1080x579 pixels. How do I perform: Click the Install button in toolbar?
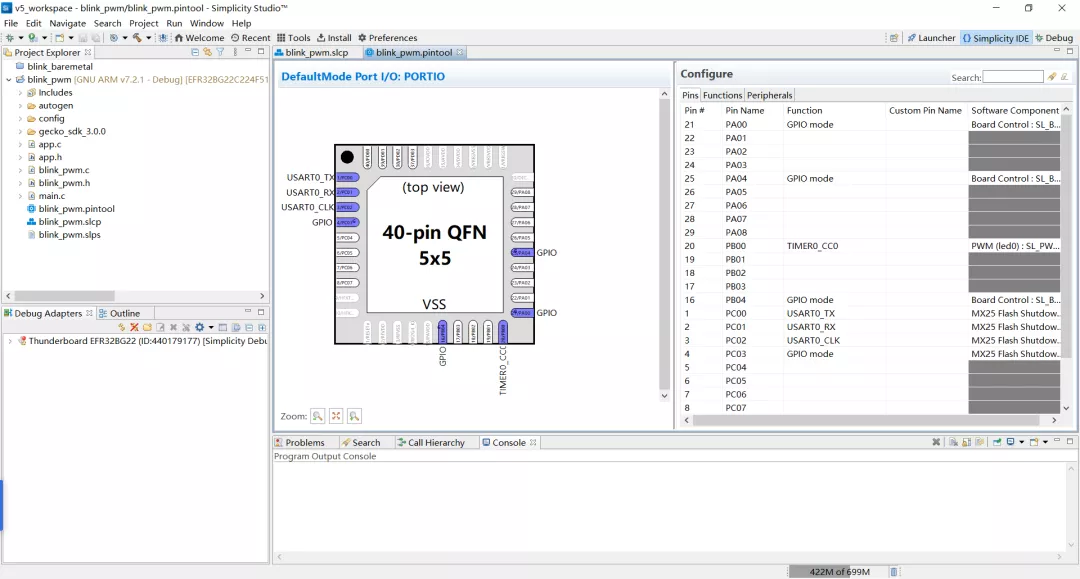(x=334, y=38)
